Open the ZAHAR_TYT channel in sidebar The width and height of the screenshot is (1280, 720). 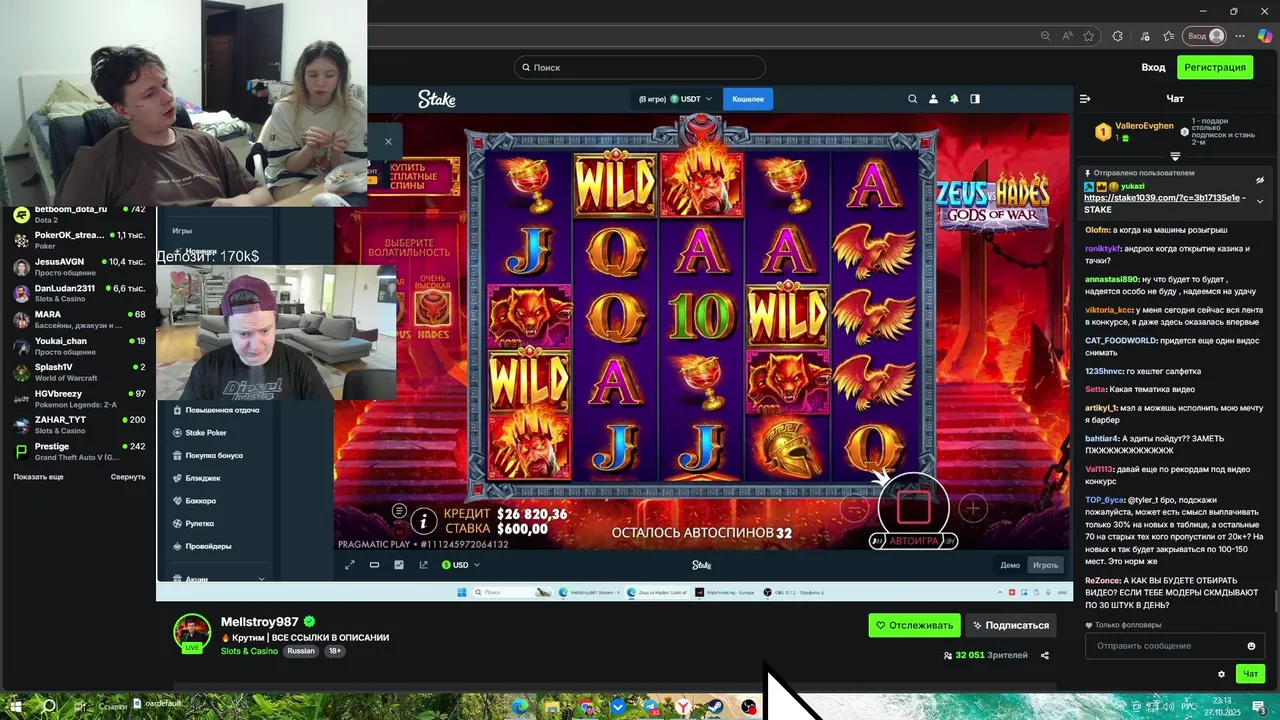(x=78, y=425)
